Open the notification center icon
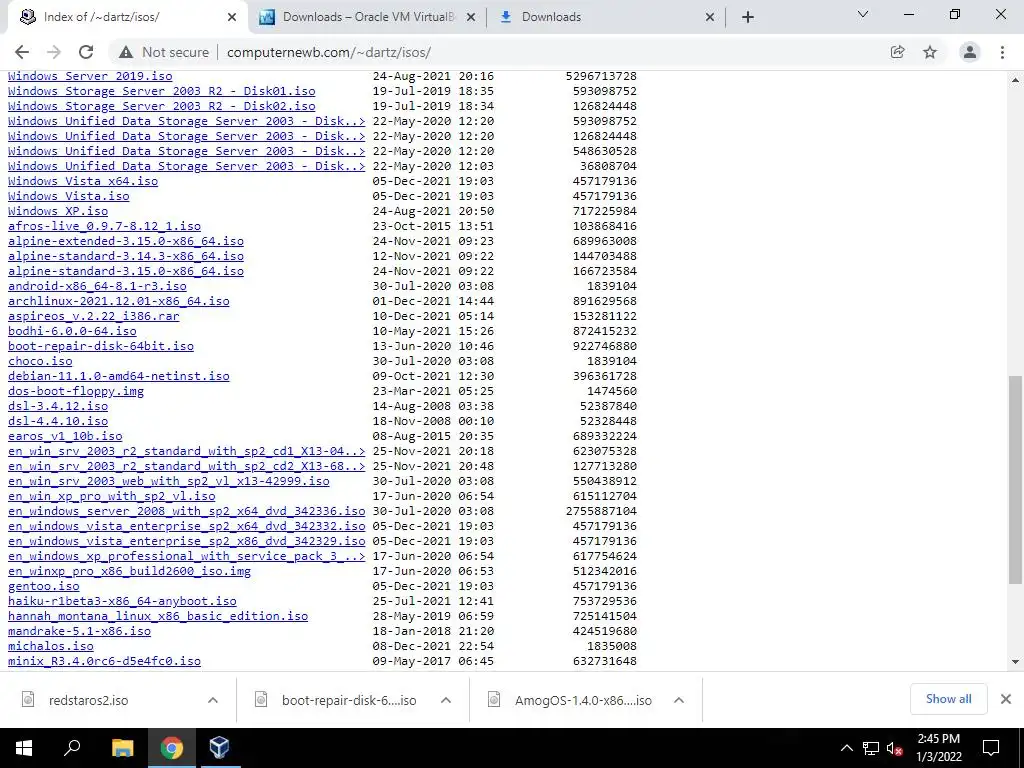 click(991, 748)
